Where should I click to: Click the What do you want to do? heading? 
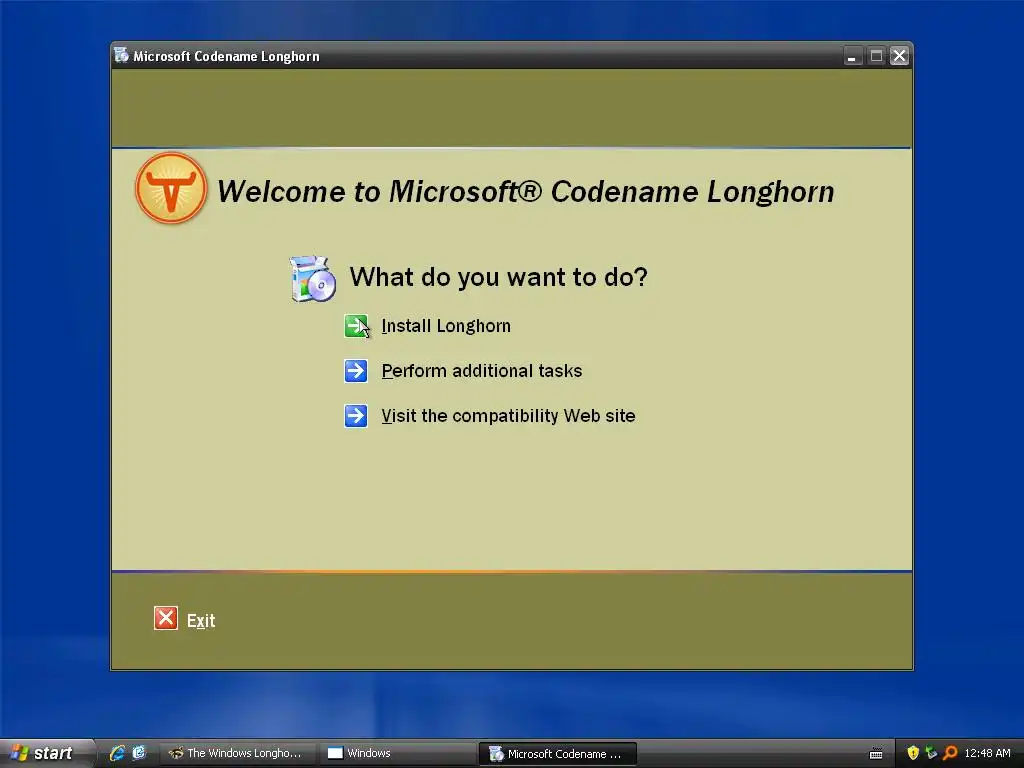[x=498, y=278]
